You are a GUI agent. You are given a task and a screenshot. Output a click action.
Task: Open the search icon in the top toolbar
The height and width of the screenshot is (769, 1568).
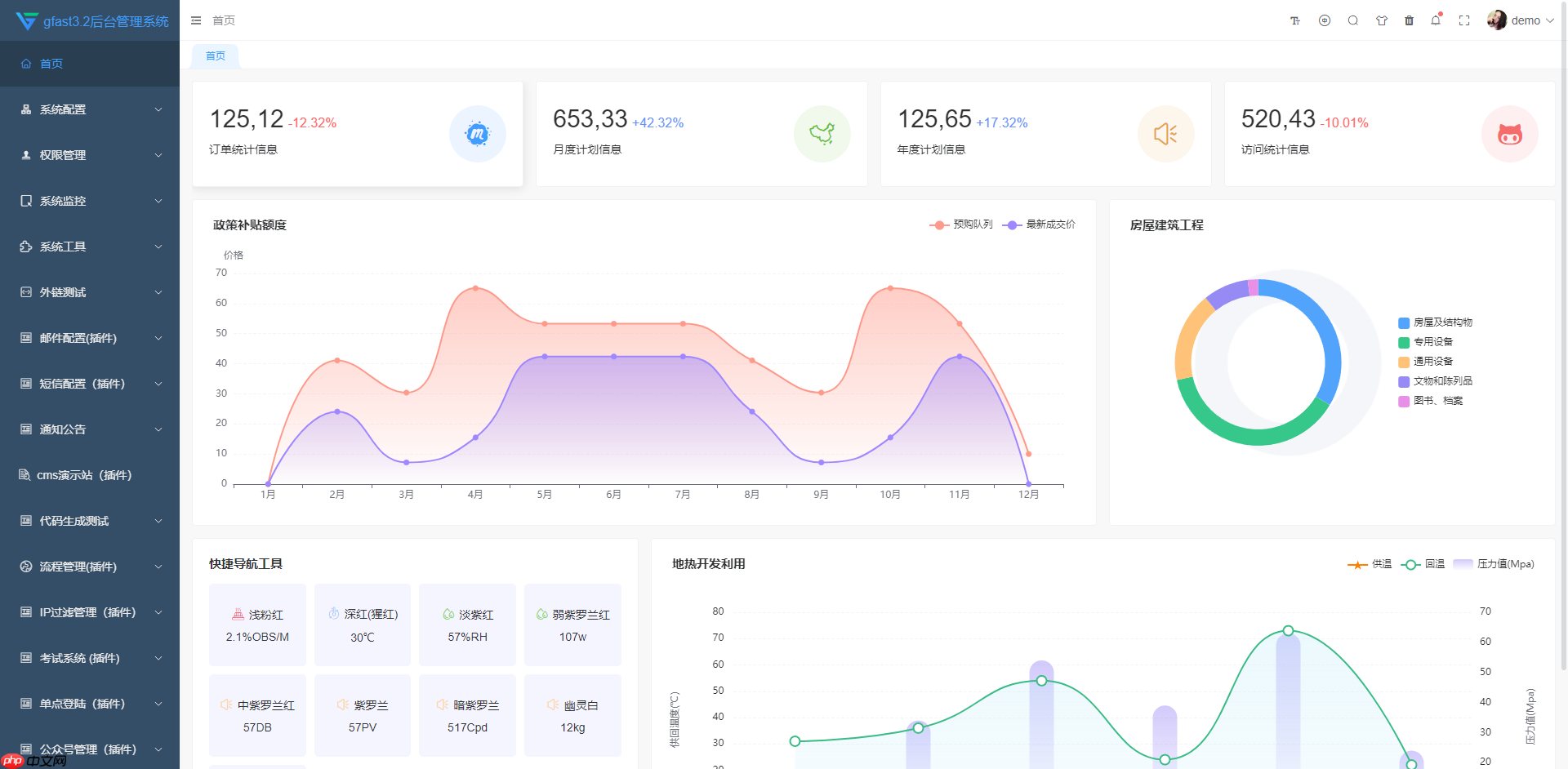coord(1353,20)
